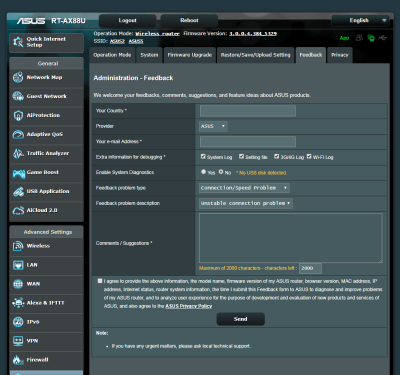Click the Firewall flame icon
This screenshot has width=400, height=375.
click(17, 360)
